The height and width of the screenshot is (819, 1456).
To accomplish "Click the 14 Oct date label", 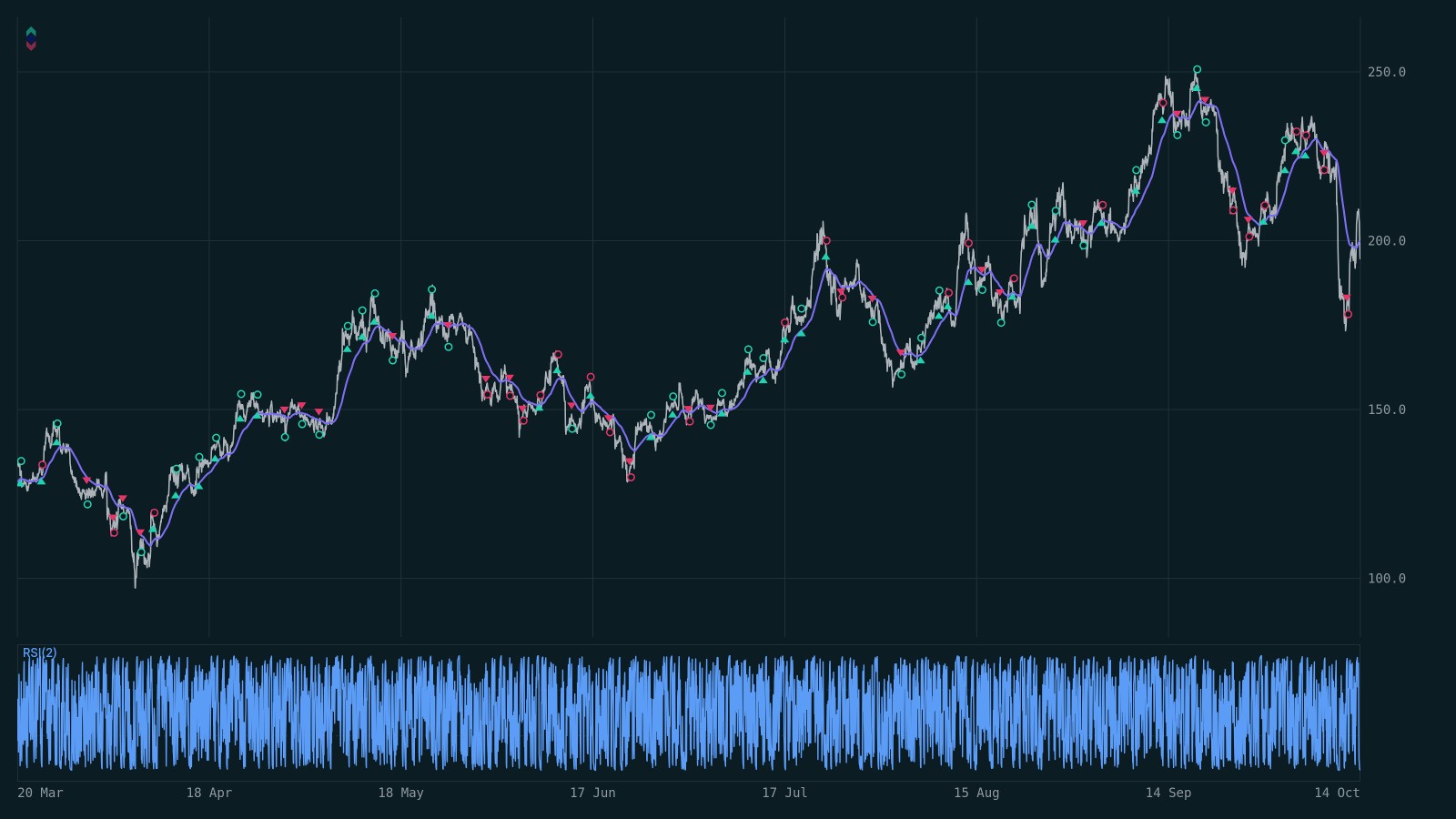I will (x=1337, y=793).
